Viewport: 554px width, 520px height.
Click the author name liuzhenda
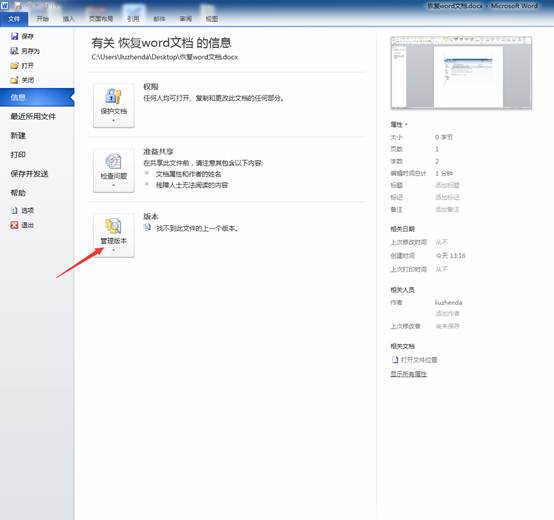pyautogui.click(x=448, y=302)
